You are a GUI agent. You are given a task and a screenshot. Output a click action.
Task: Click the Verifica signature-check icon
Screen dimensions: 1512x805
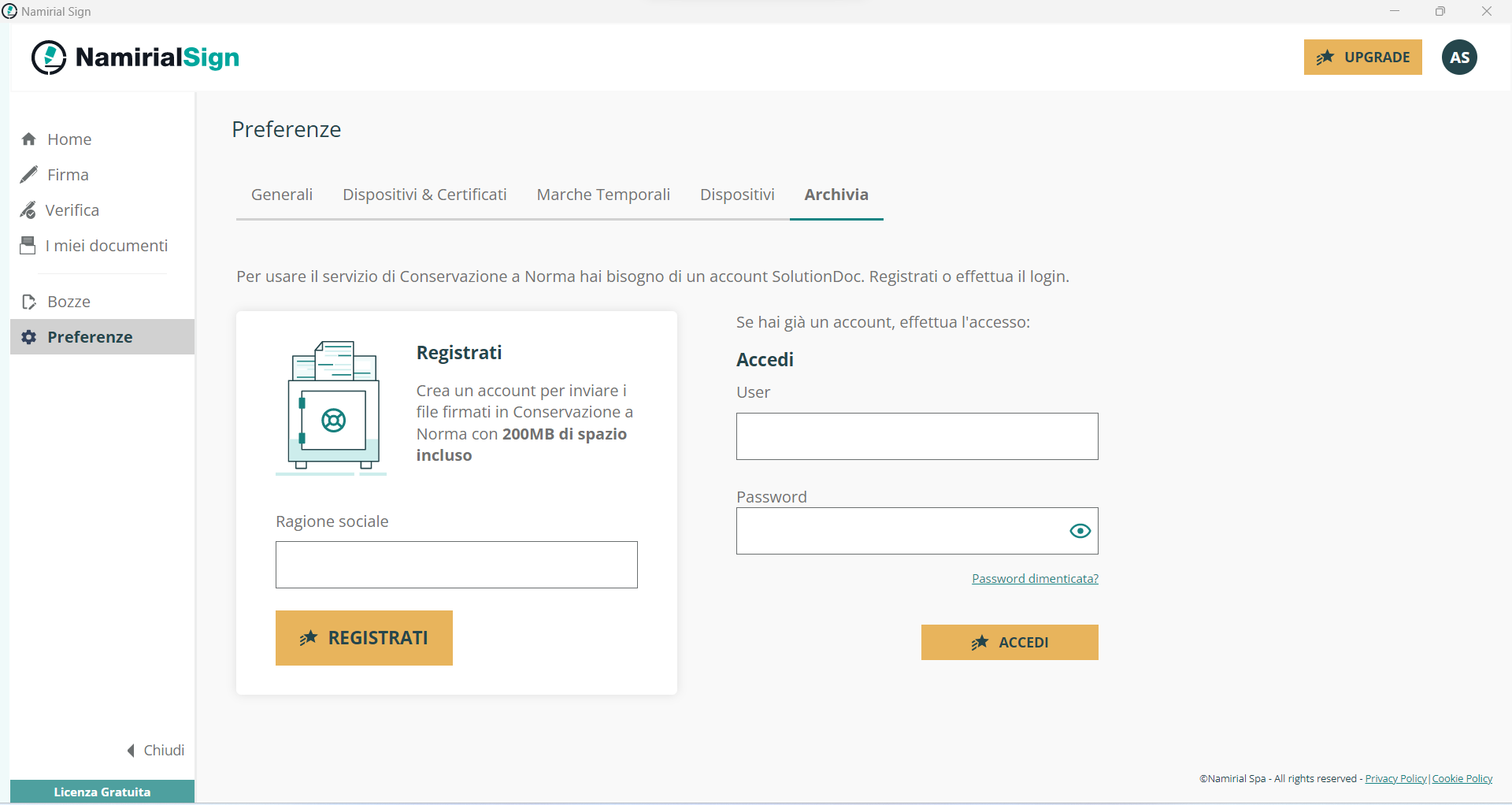[29, 210]
